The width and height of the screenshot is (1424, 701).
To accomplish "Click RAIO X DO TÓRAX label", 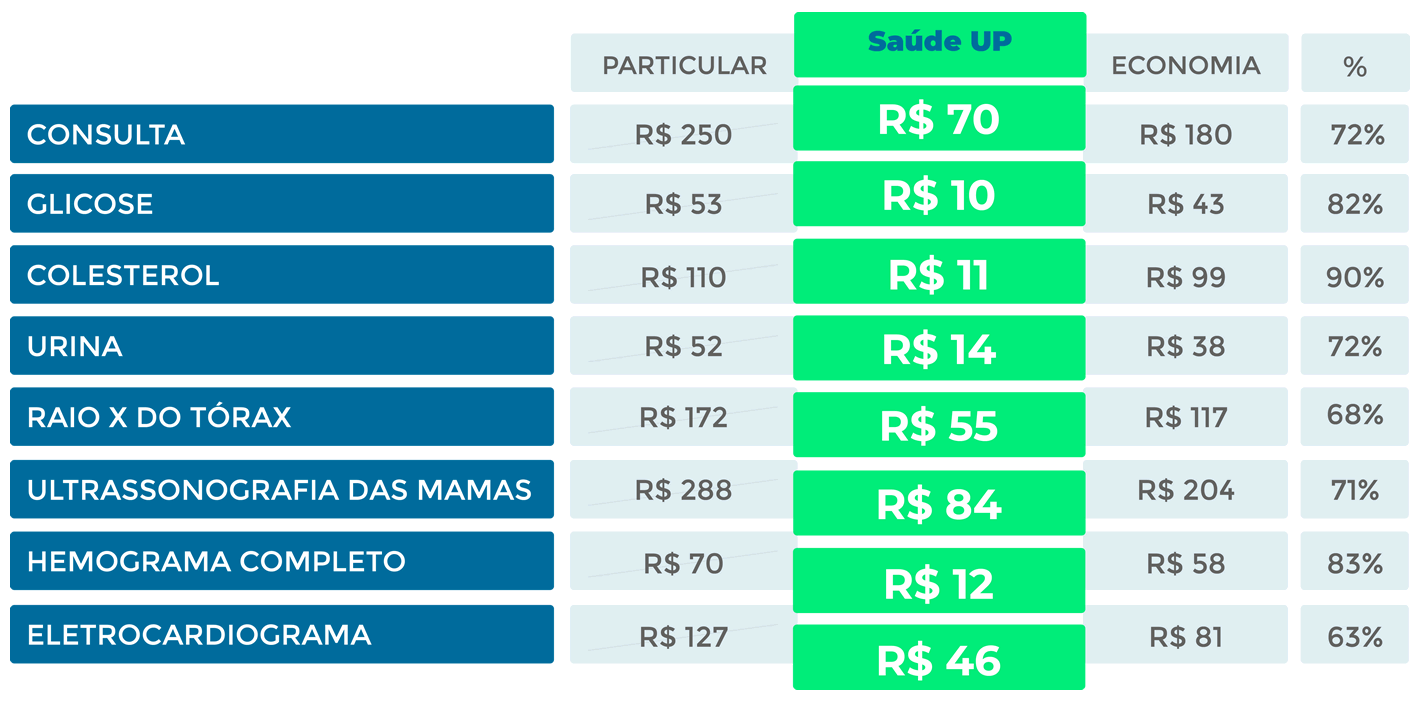I will pos(281,417).
